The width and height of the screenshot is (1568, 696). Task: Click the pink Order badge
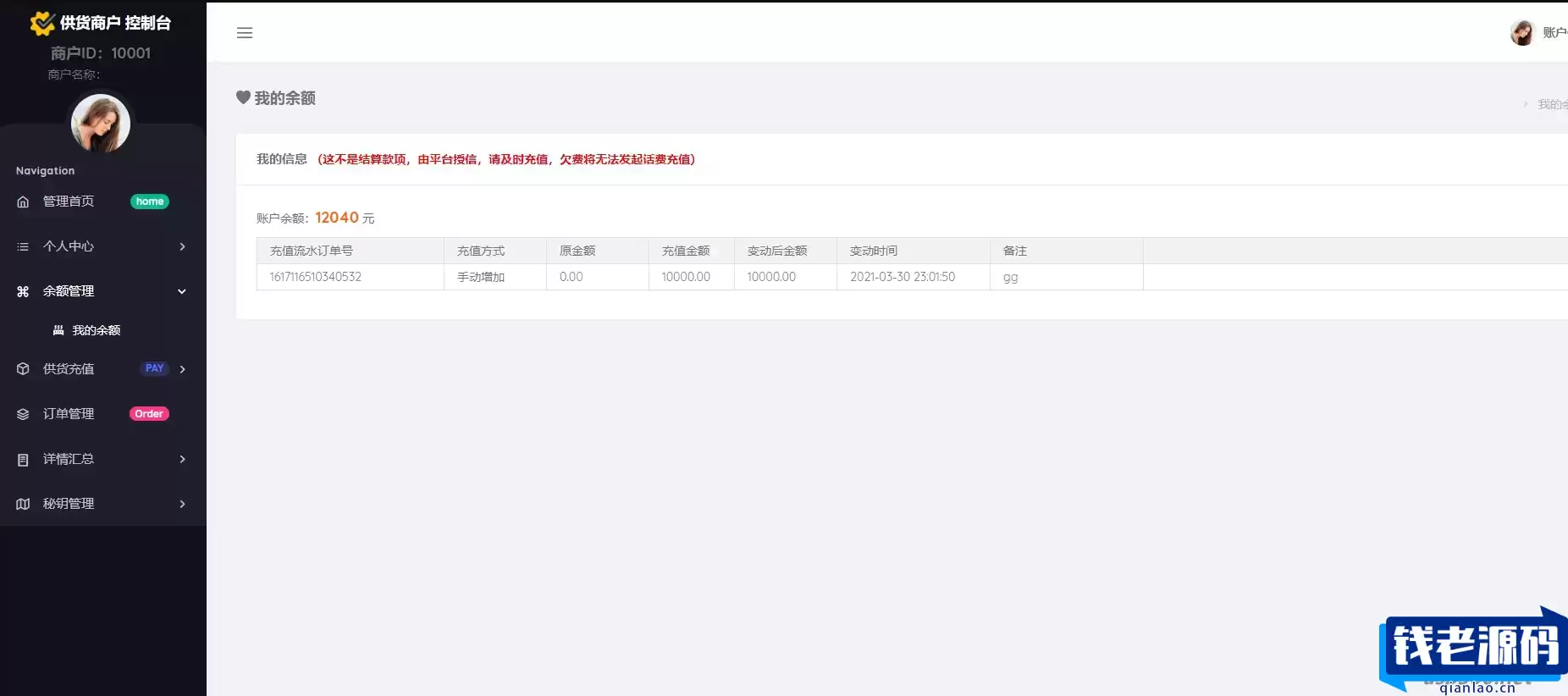point(149,414)
